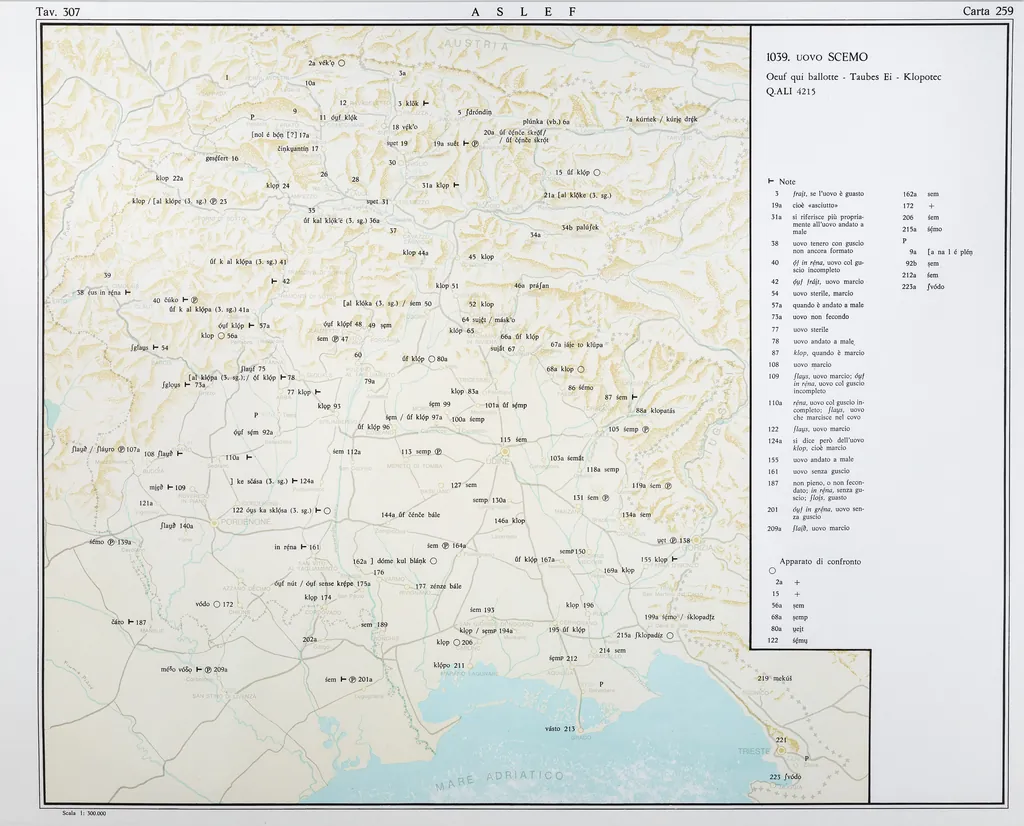Click the Tav. 307 plate label

pos(58,11)
